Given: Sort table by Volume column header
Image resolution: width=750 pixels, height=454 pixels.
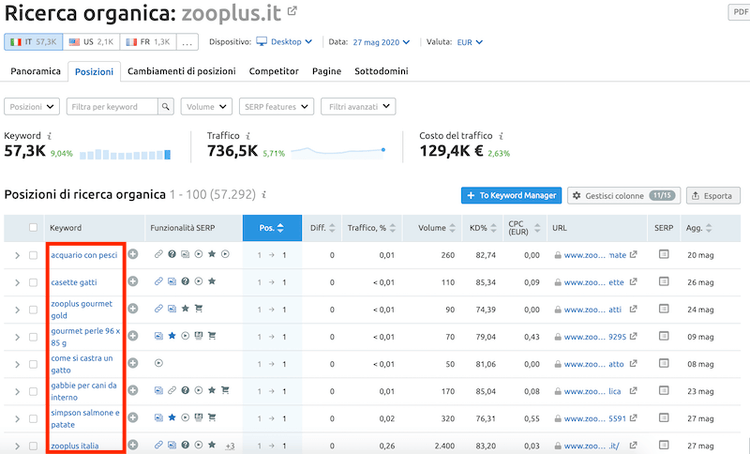Looking at the screenshot, I should coord(432,228).
